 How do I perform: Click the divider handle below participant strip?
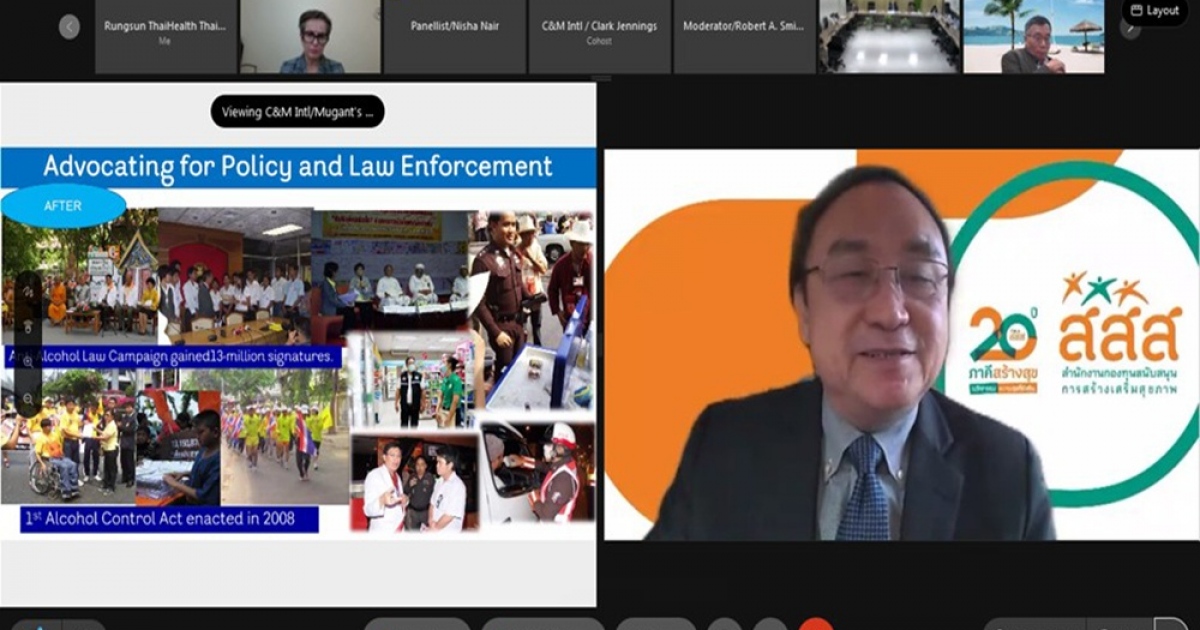(600, 78)
